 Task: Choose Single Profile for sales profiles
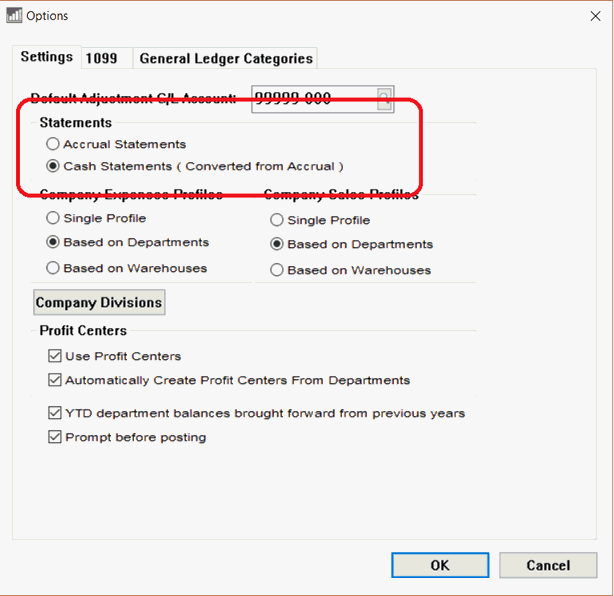click(x=277, y=220)
